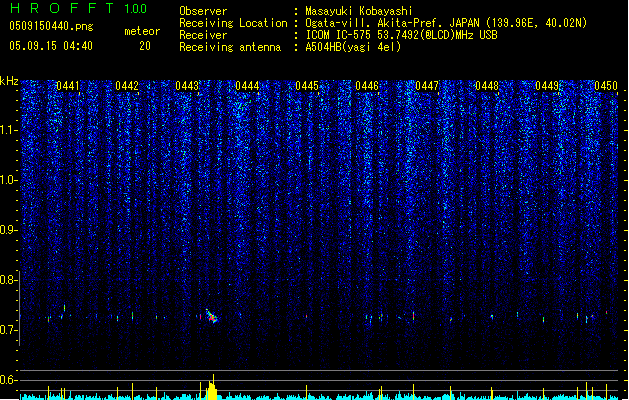This screenshot has width=629, height=400.
Task: Click the HROFFT 1.0.0 title text
Action: 79,8
